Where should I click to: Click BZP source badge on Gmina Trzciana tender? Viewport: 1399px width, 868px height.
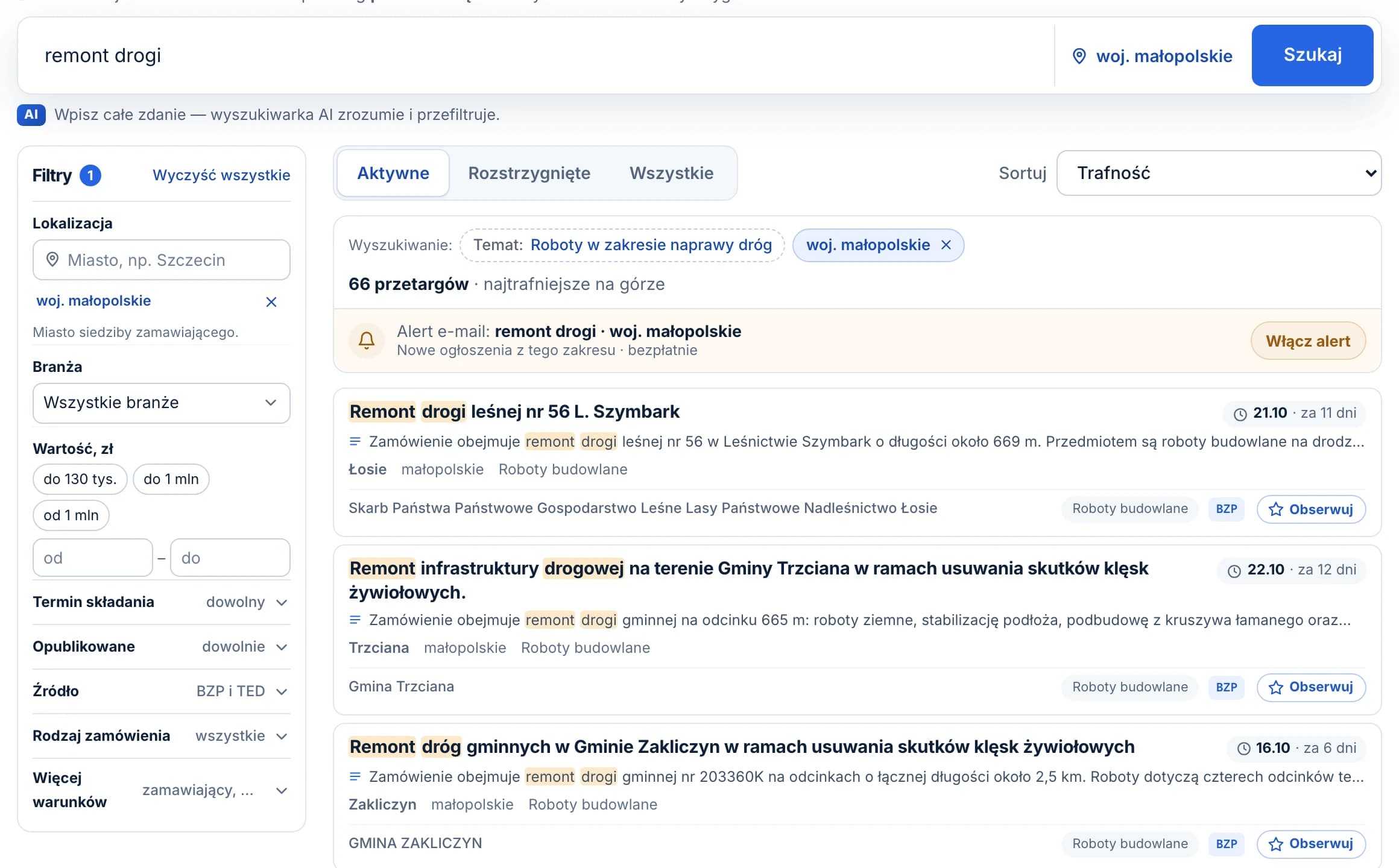1227,688
